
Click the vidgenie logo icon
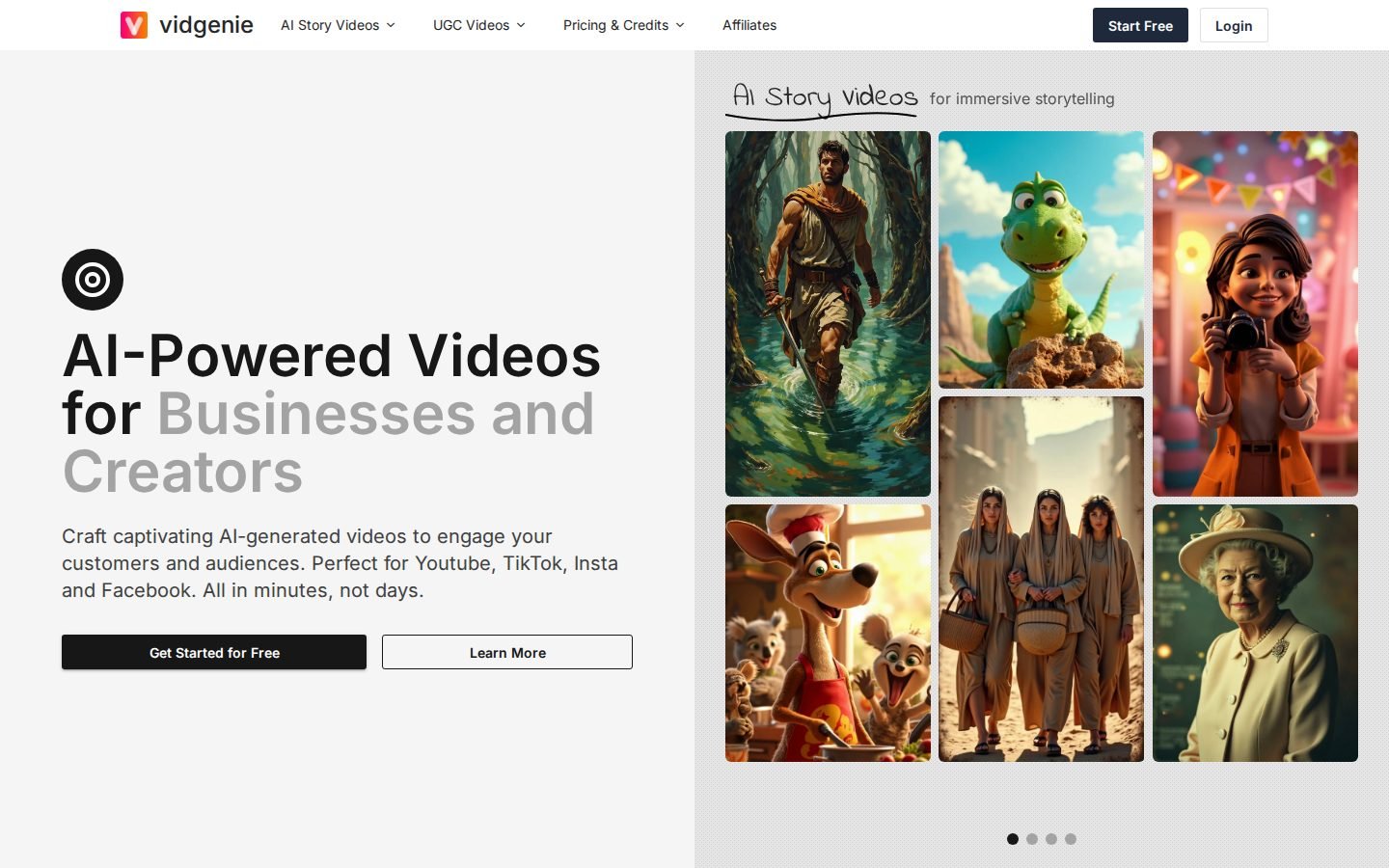[134, 25]
